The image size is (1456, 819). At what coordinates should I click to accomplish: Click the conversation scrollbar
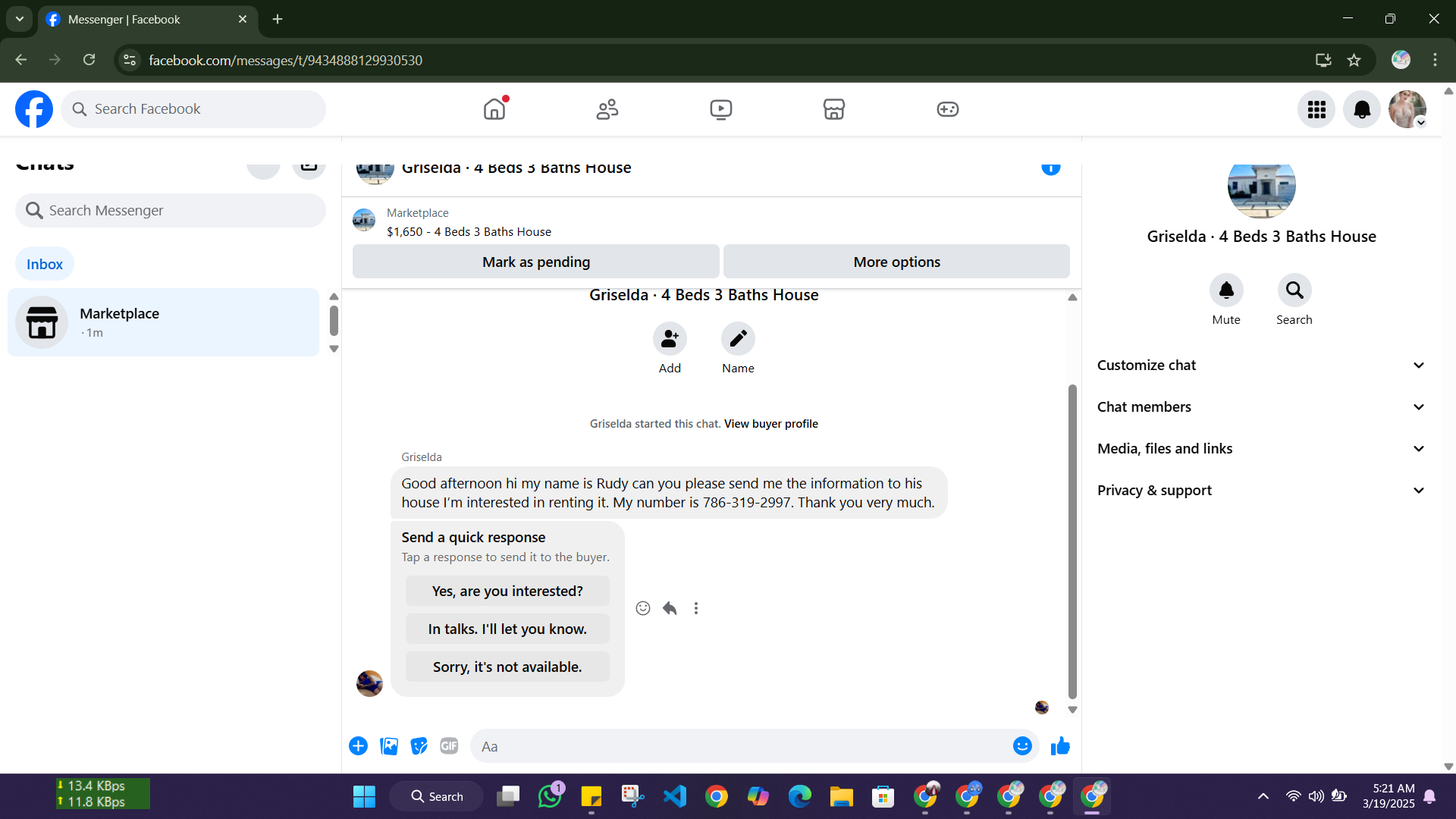[x=1072, y=541]
